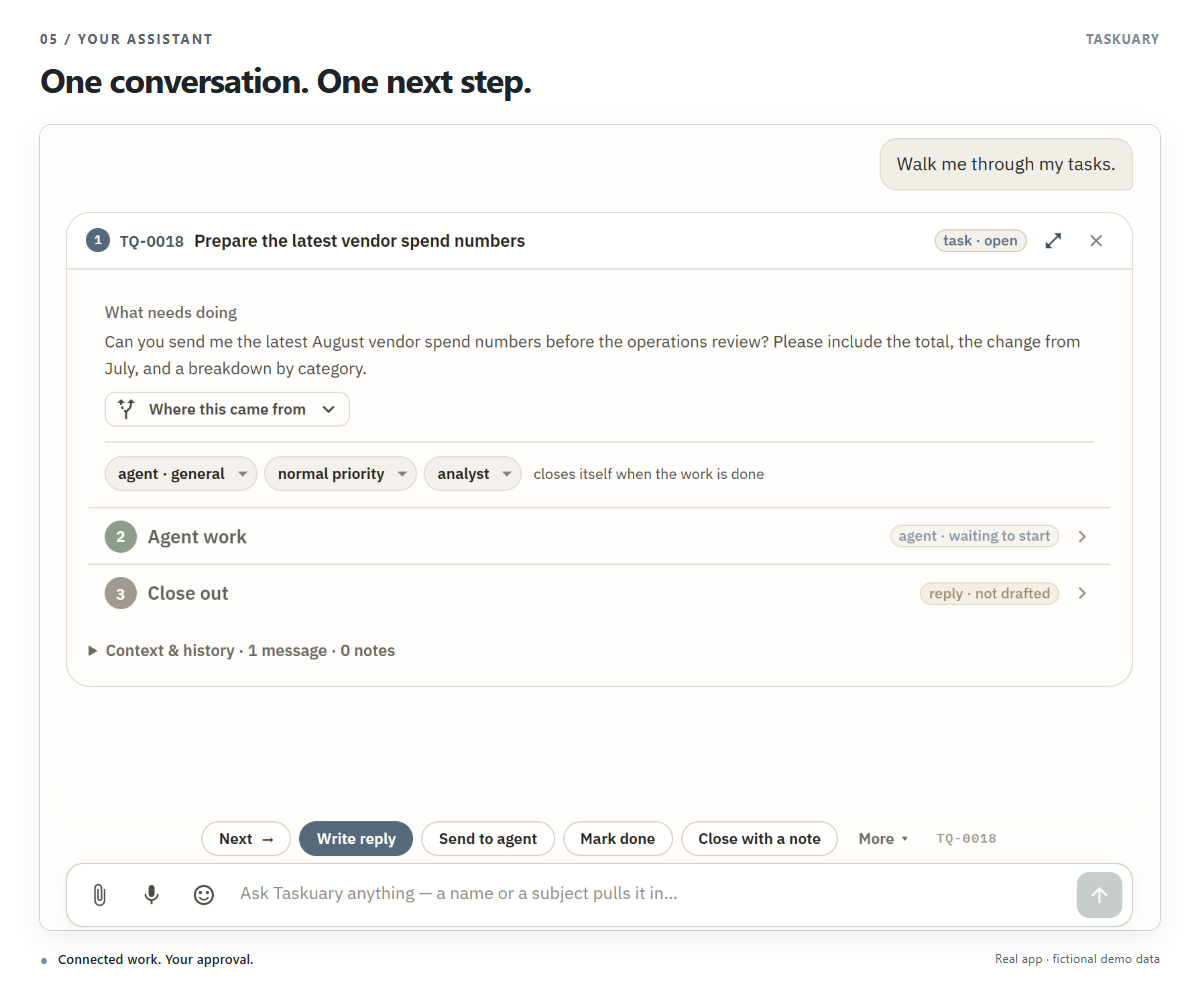Click Connected work. Your approval. text
Screen dimensions: 1200x1007
156,960
